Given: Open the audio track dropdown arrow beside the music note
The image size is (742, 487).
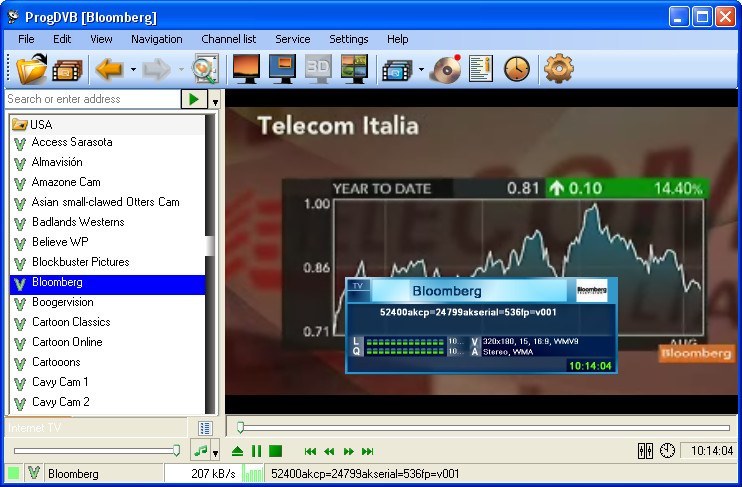Looking at the screenshot, I should (x=215, y=453).
